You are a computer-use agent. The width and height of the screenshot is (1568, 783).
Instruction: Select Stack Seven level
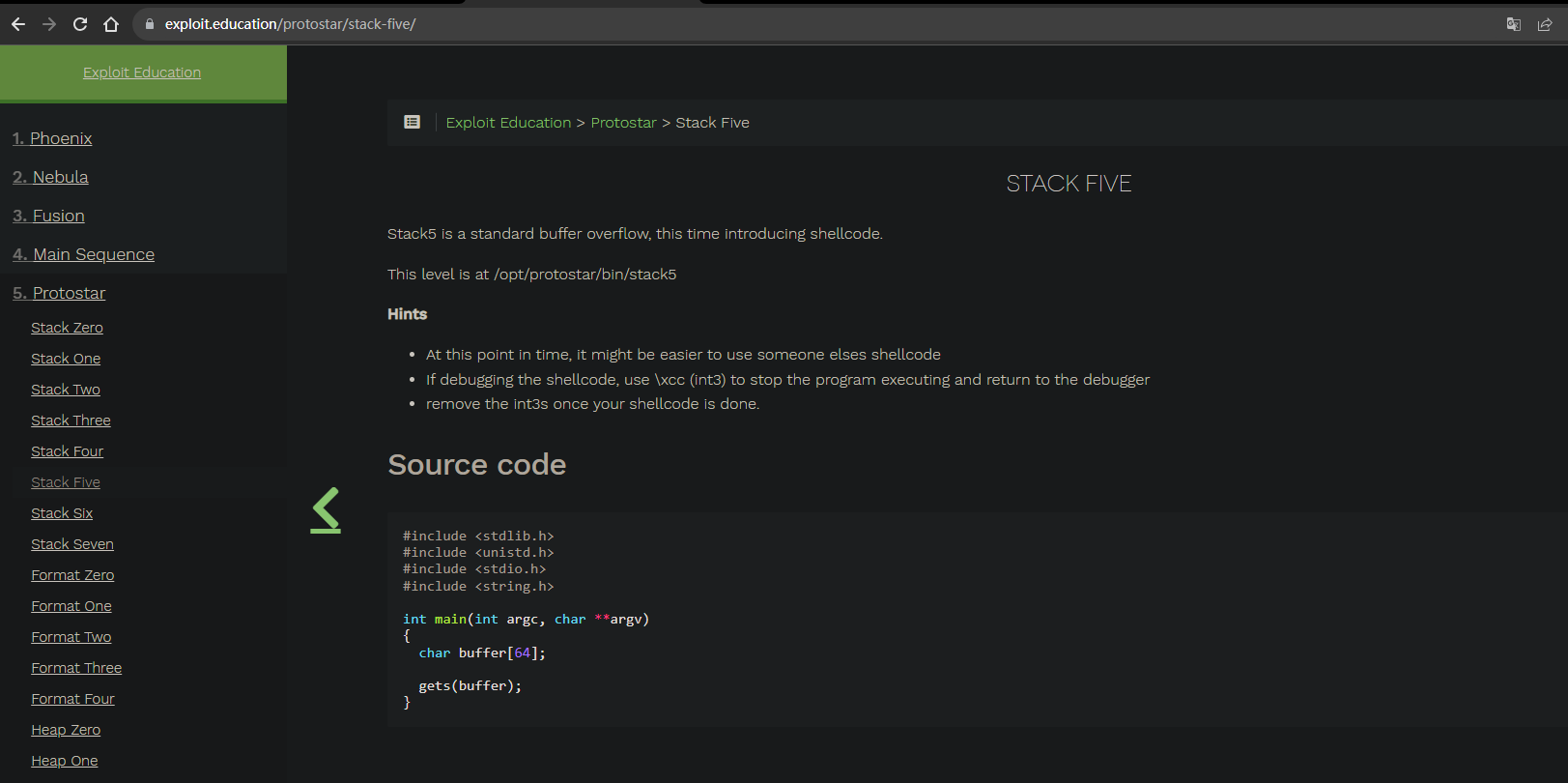point(72,544)
